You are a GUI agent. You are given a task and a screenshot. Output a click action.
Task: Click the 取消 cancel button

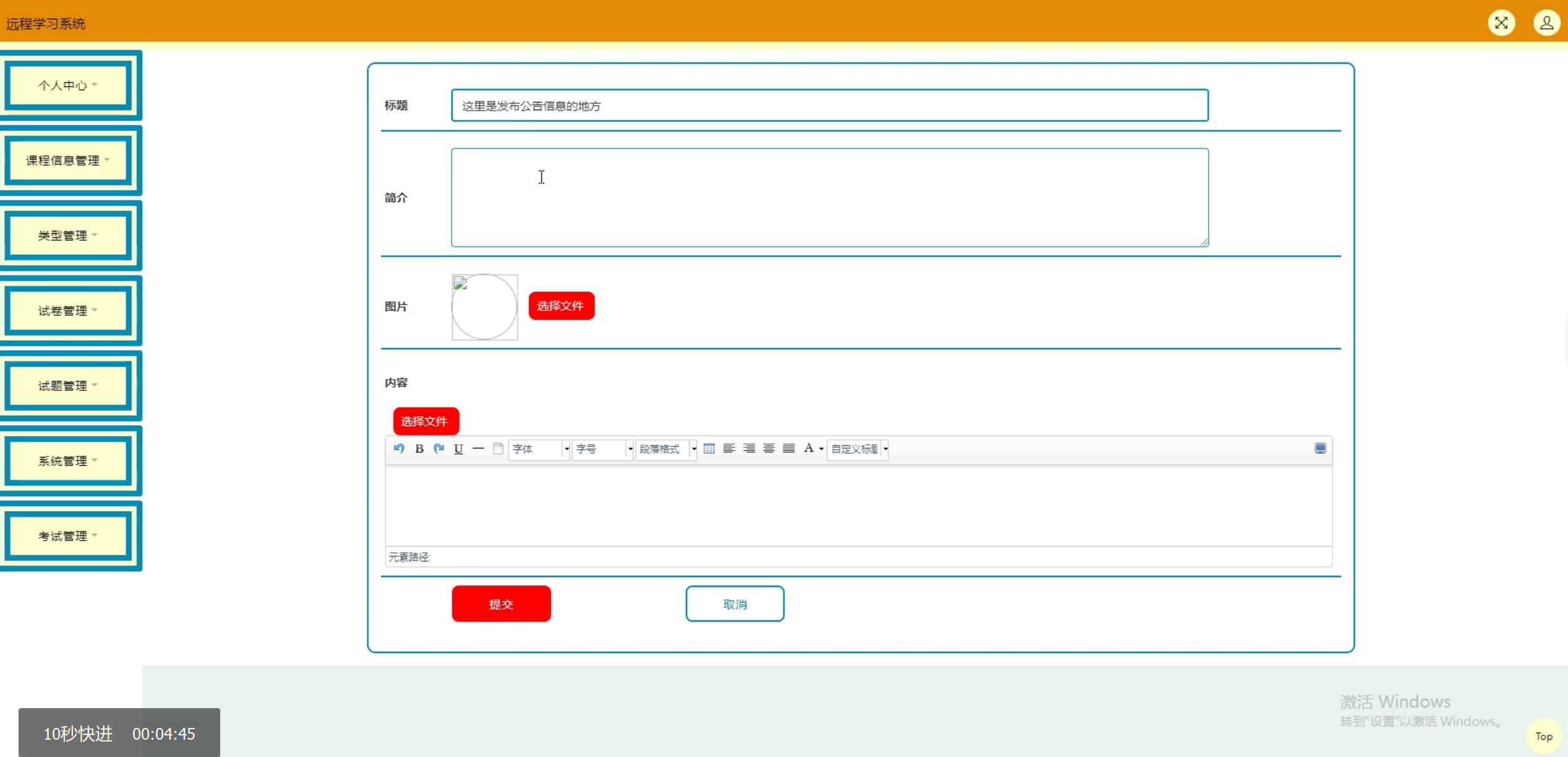pos(734,604)
